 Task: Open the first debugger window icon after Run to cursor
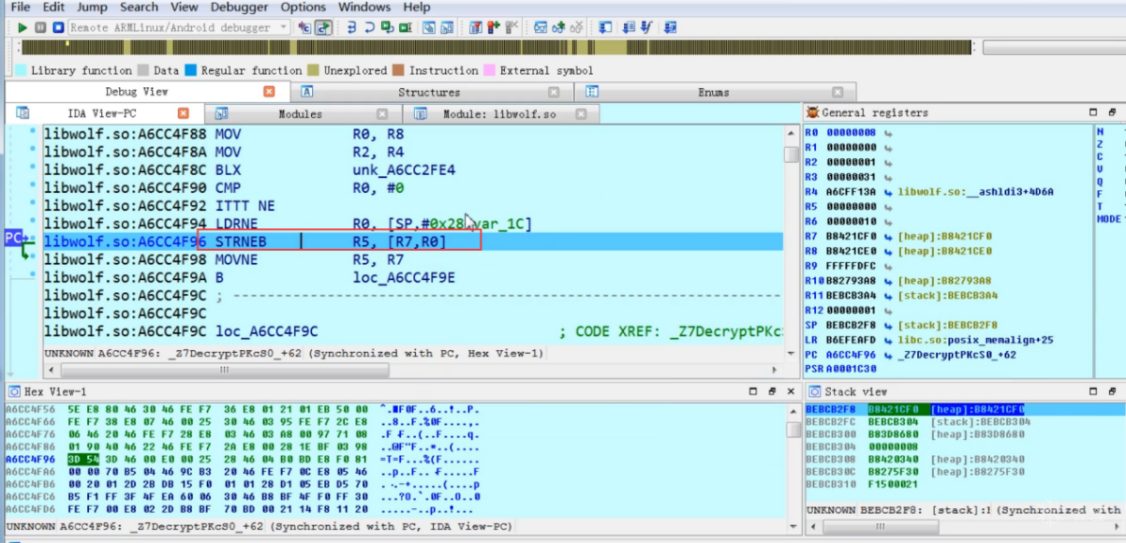coord(429,27)
